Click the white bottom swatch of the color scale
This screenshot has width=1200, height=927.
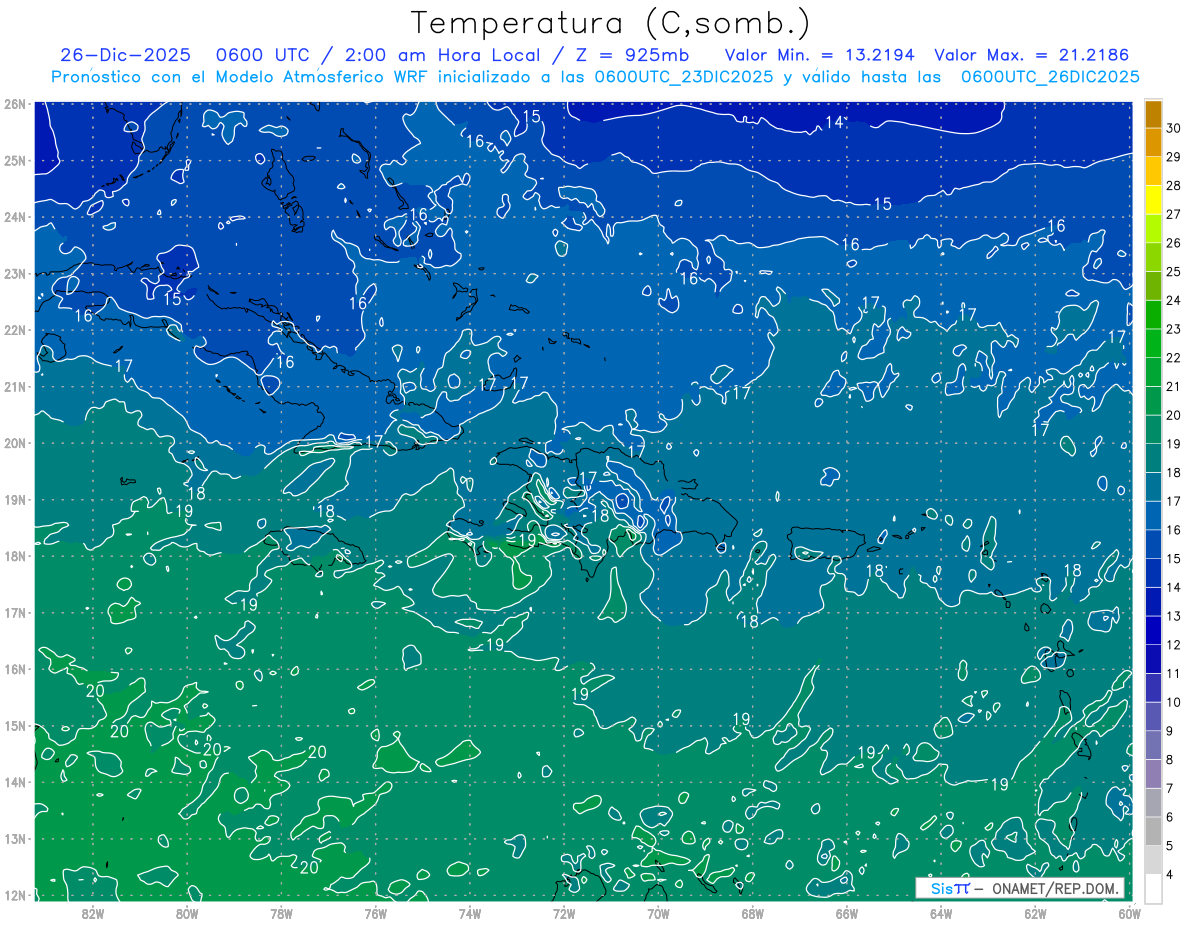tap(1153, 888)
